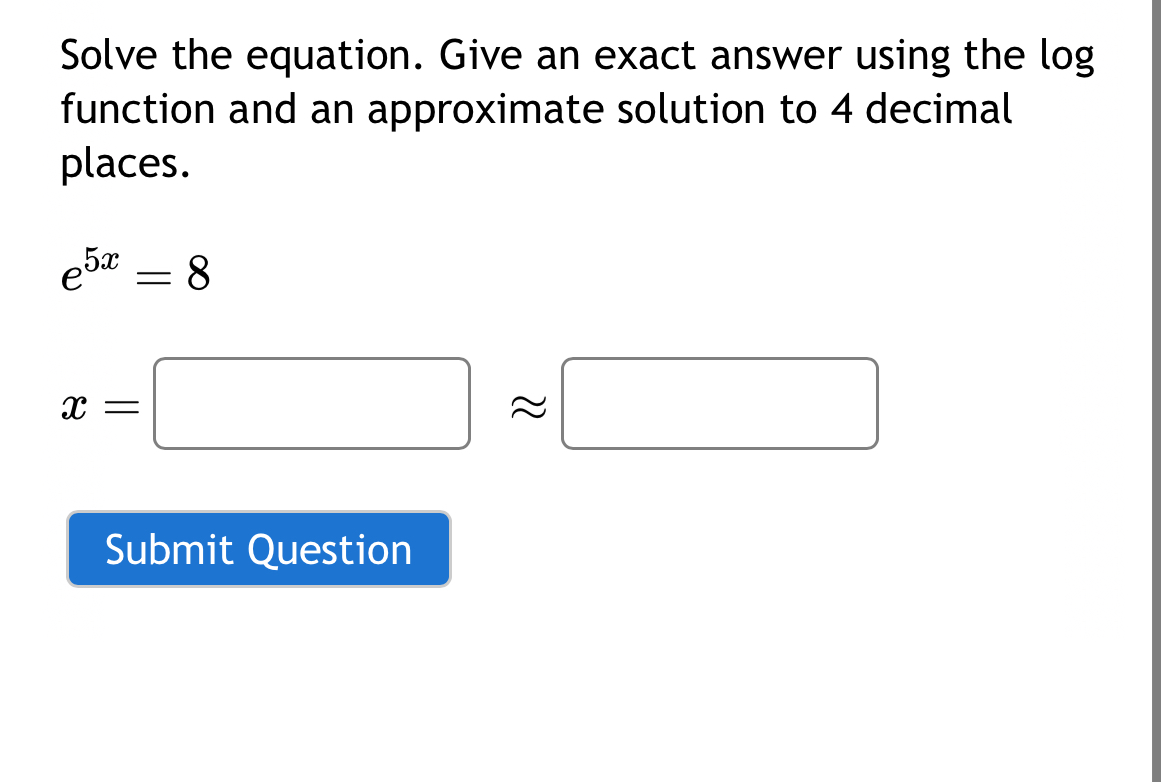This screenshot has height=782, width=1170.
Task: Focus the field following the approximation symbol
Action: pos(718,404)
